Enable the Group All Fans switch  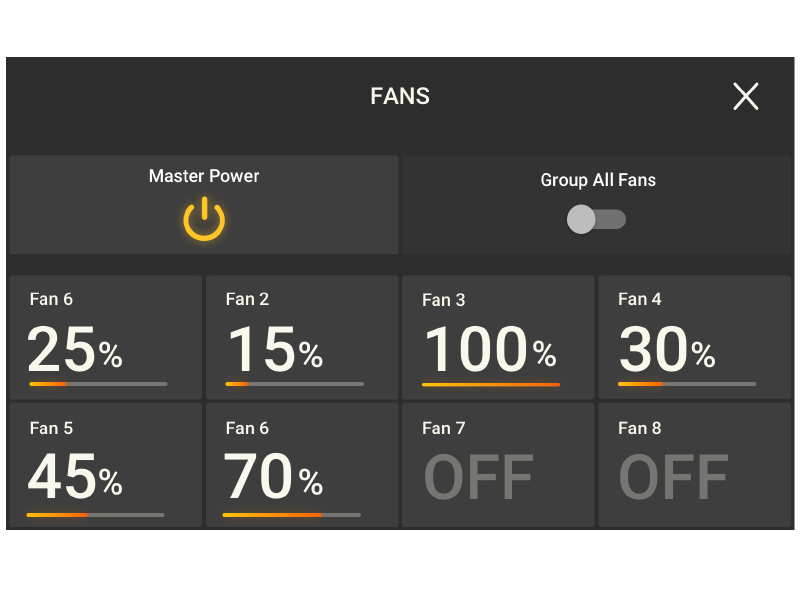[x=596, y=220]
